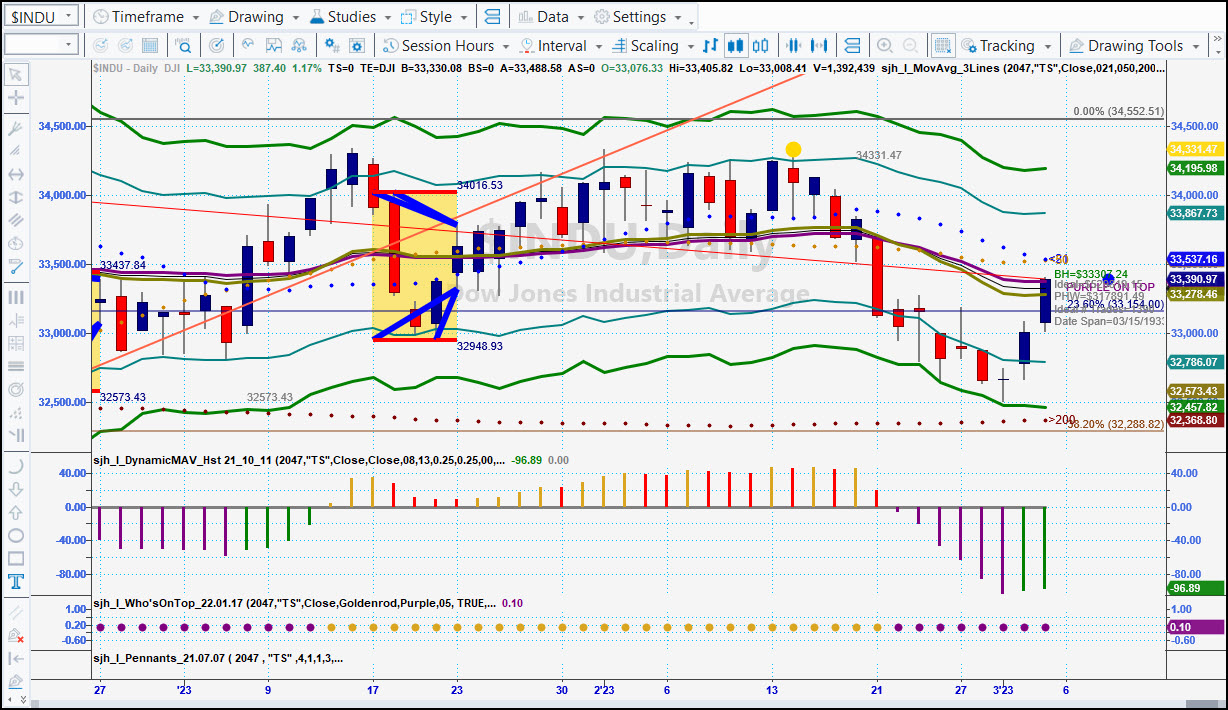Open the Settings menu
Image resolution: width=1228 pixels, height=710 pixels.
pyautogui.click(x=637, y=17)
